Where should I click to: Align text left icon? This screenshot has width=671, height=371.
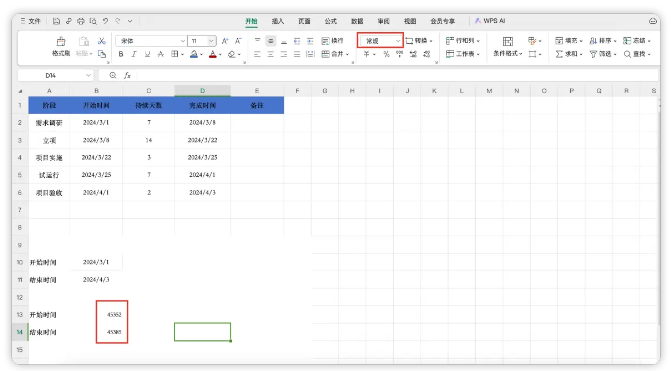coord(257,54)
